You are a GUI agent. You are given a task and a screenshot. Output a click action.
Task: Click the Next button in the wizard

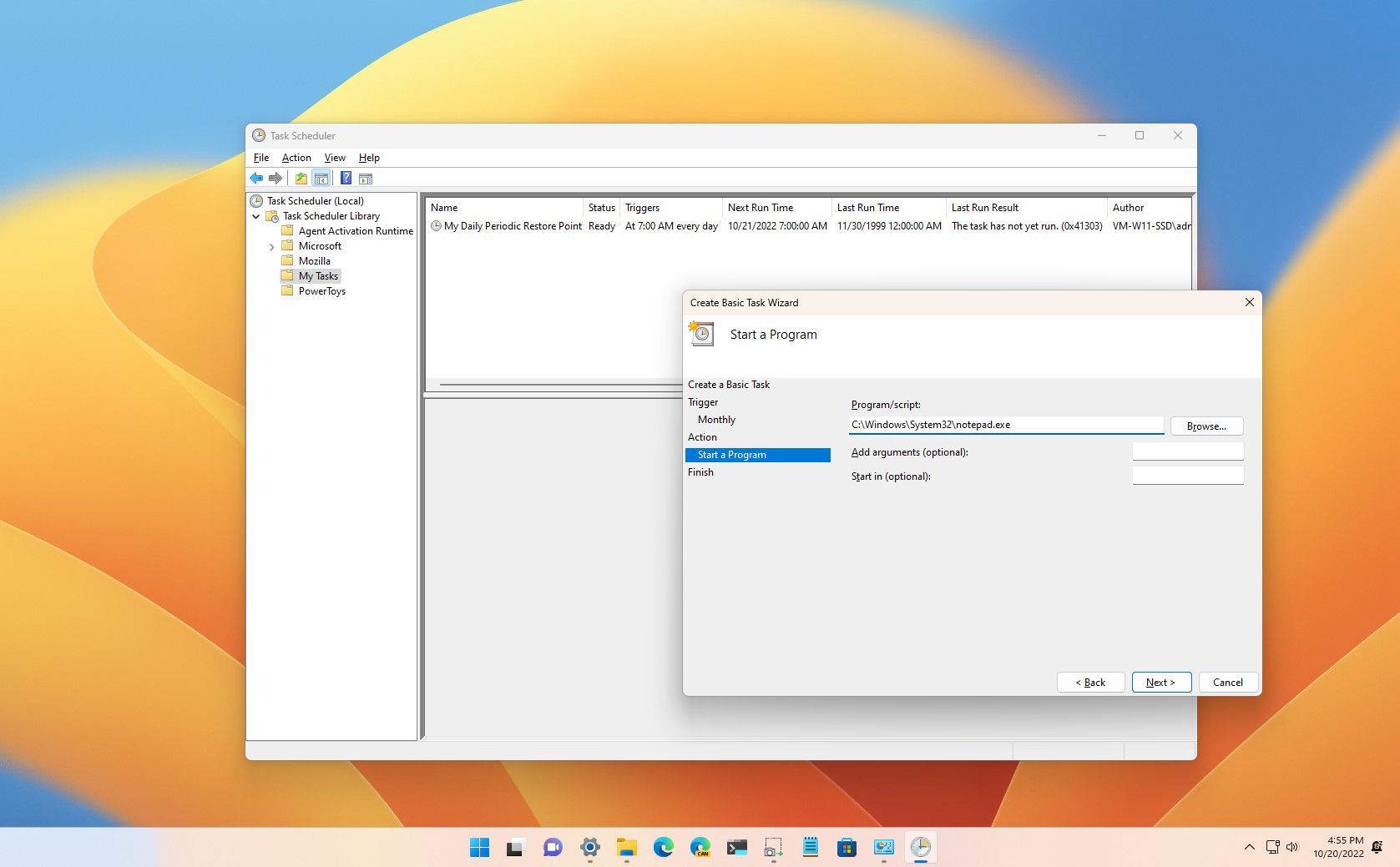(1160, 682)
